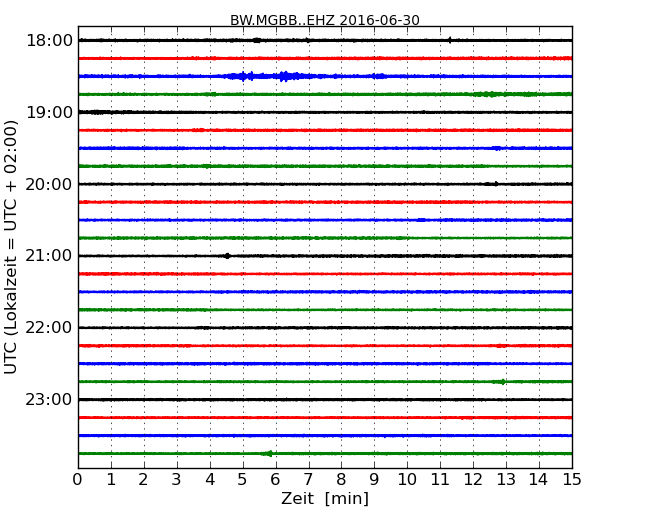Viewport: 650px width, 520px height.
Task: Select the 19:00 y-axis tick label
Action: click(49, 112)
